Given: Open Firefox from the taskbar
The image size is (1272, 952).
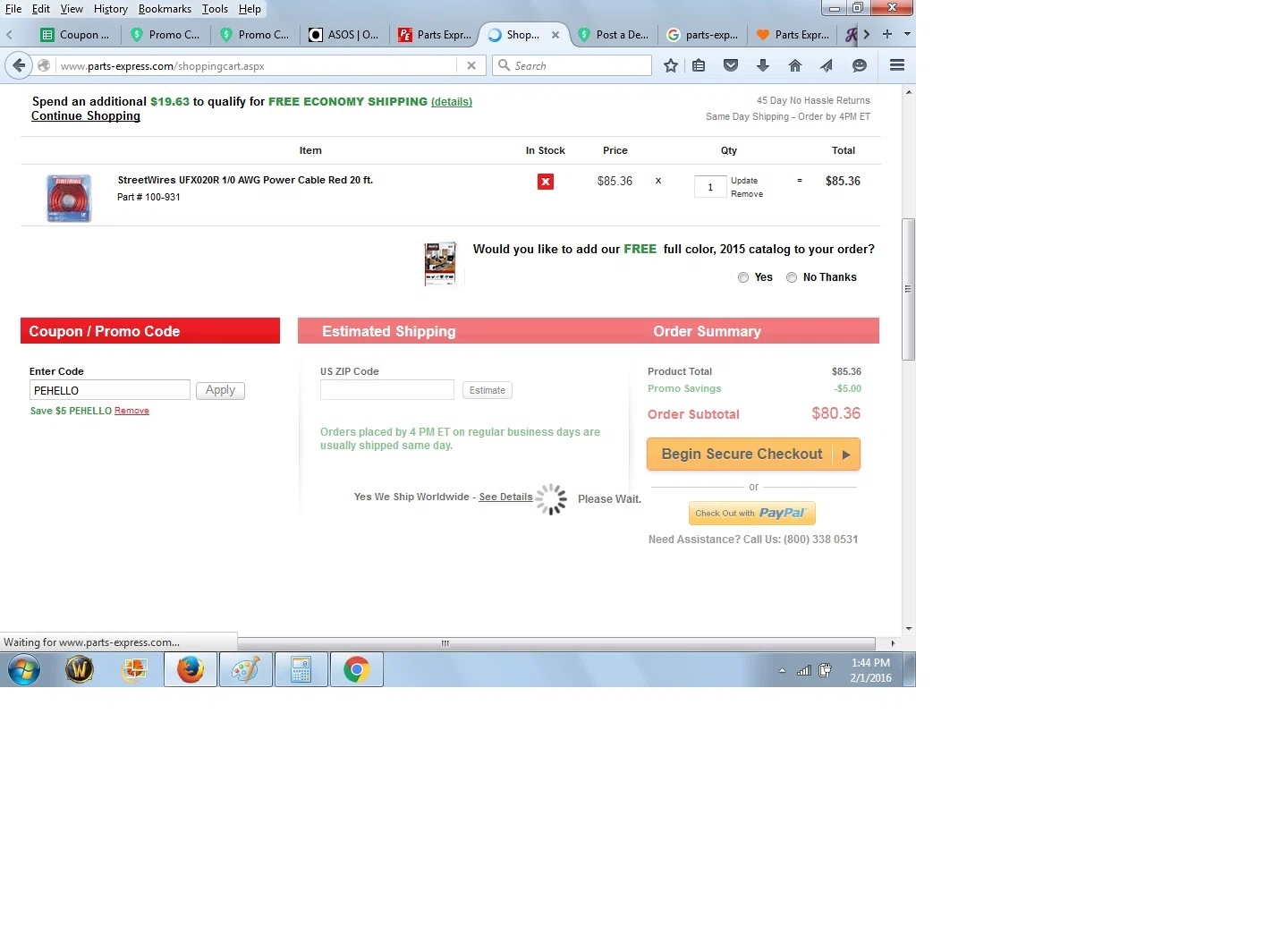Looking at the screenshot, I should 191,669.
